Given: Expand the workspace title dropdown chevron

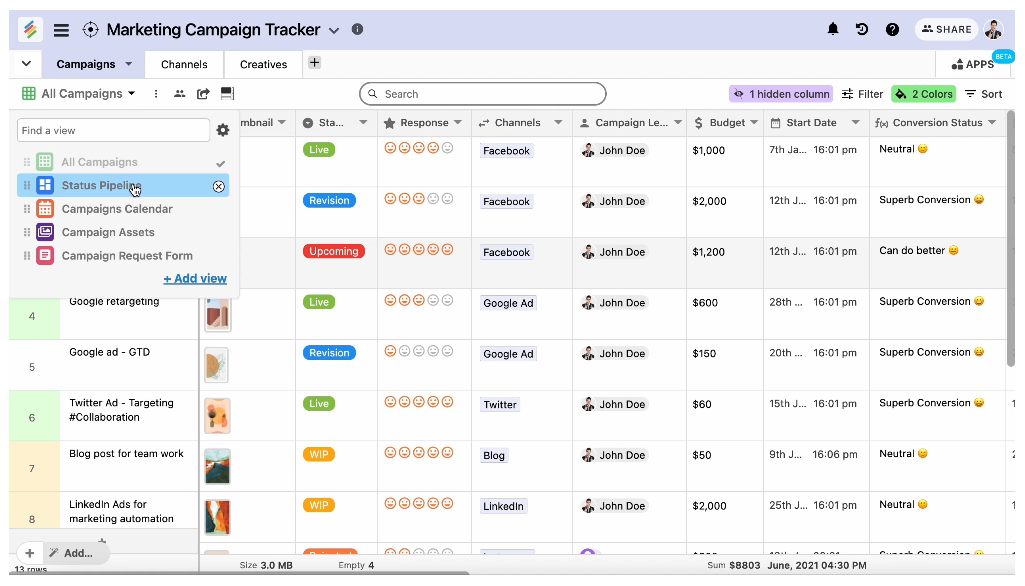Looking at the screenshot, I should [x=334, y=30].
